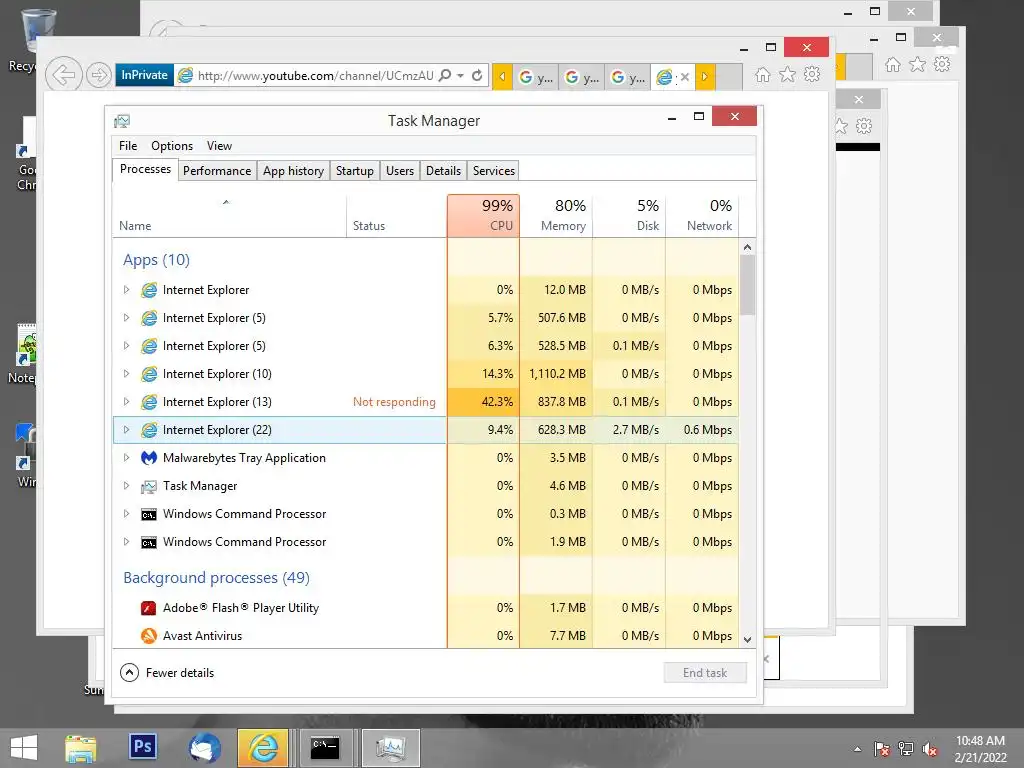Click Malwarebytes Tray Application icon
This screenshot has height=768, width=1024.
point(149,458)
